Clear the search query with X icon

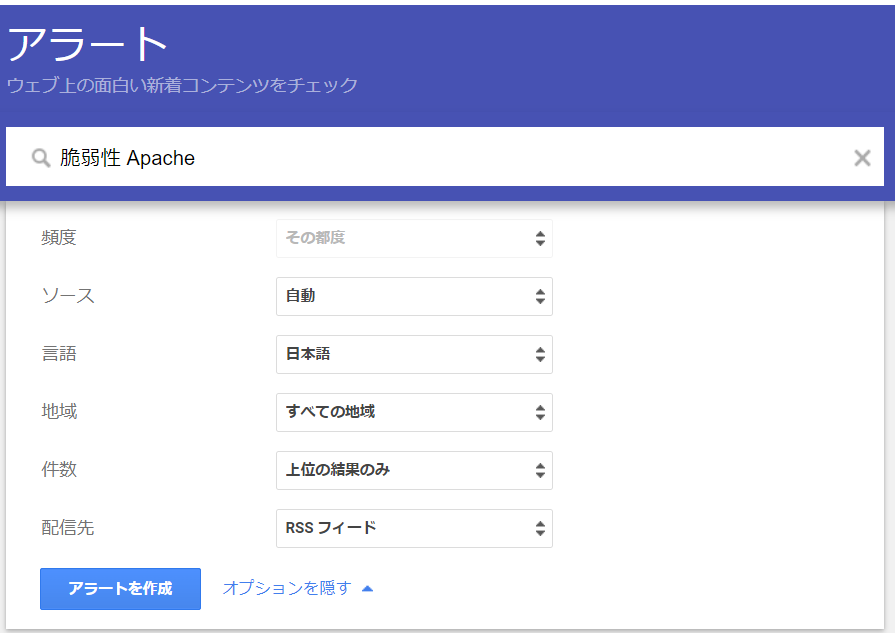click(862, 158)
